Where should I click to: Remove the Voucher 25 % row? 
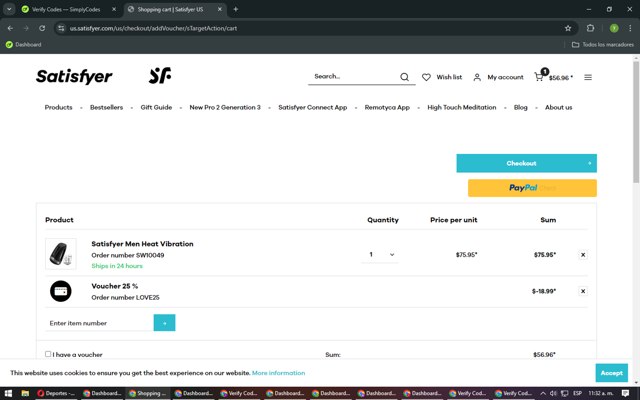coord(583,291)
